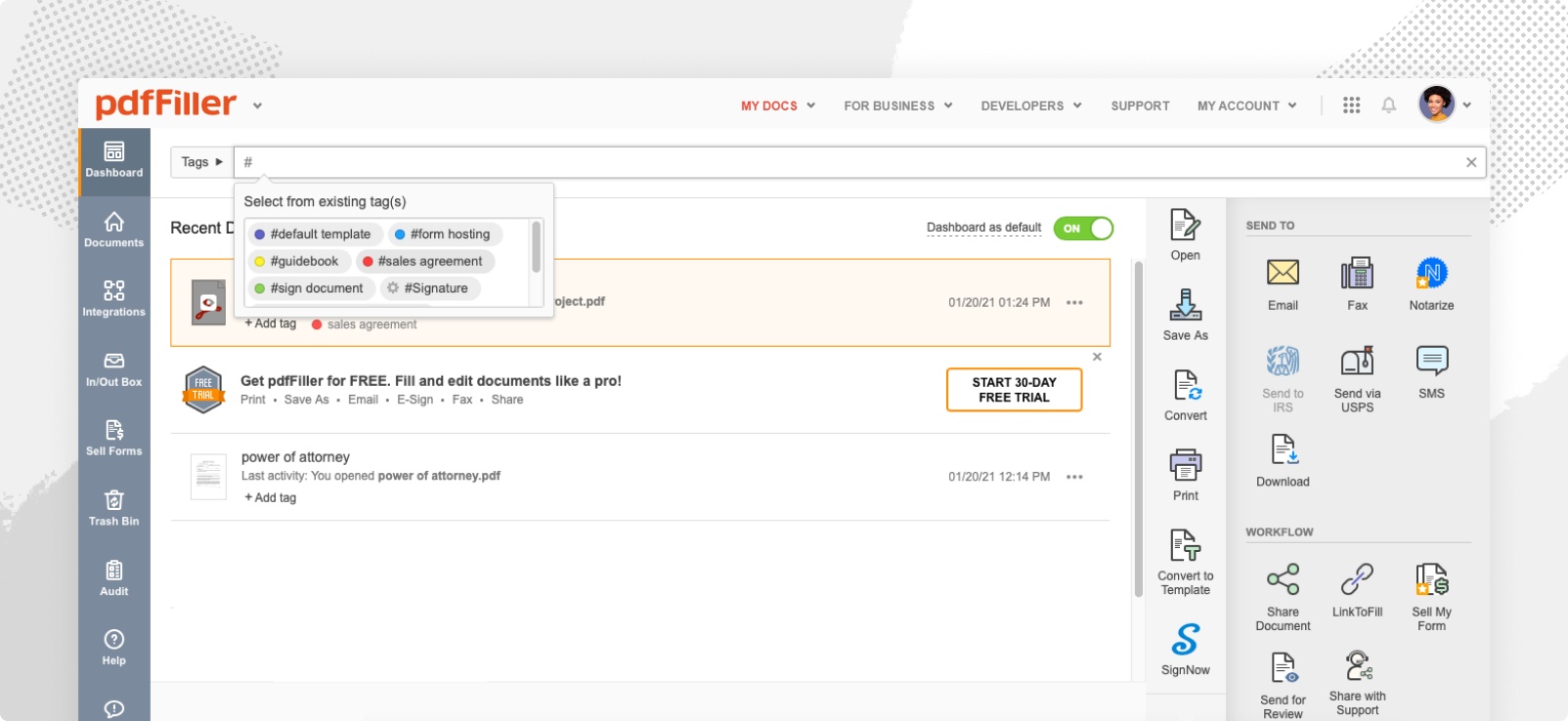Start the 30-day free trial

(x=1014, y=390)
